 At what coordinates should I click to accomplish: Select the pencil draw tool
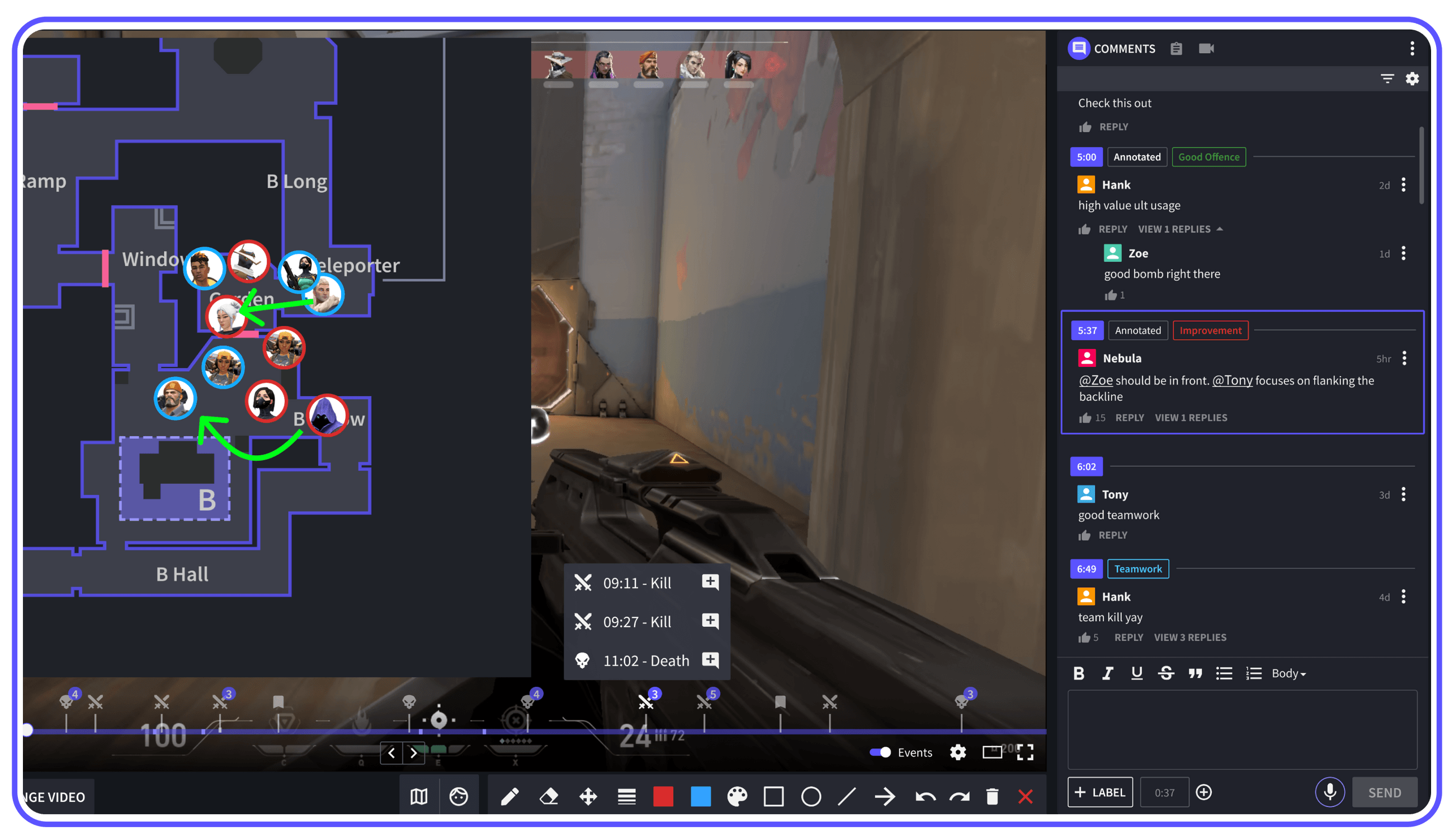(509, 797)
